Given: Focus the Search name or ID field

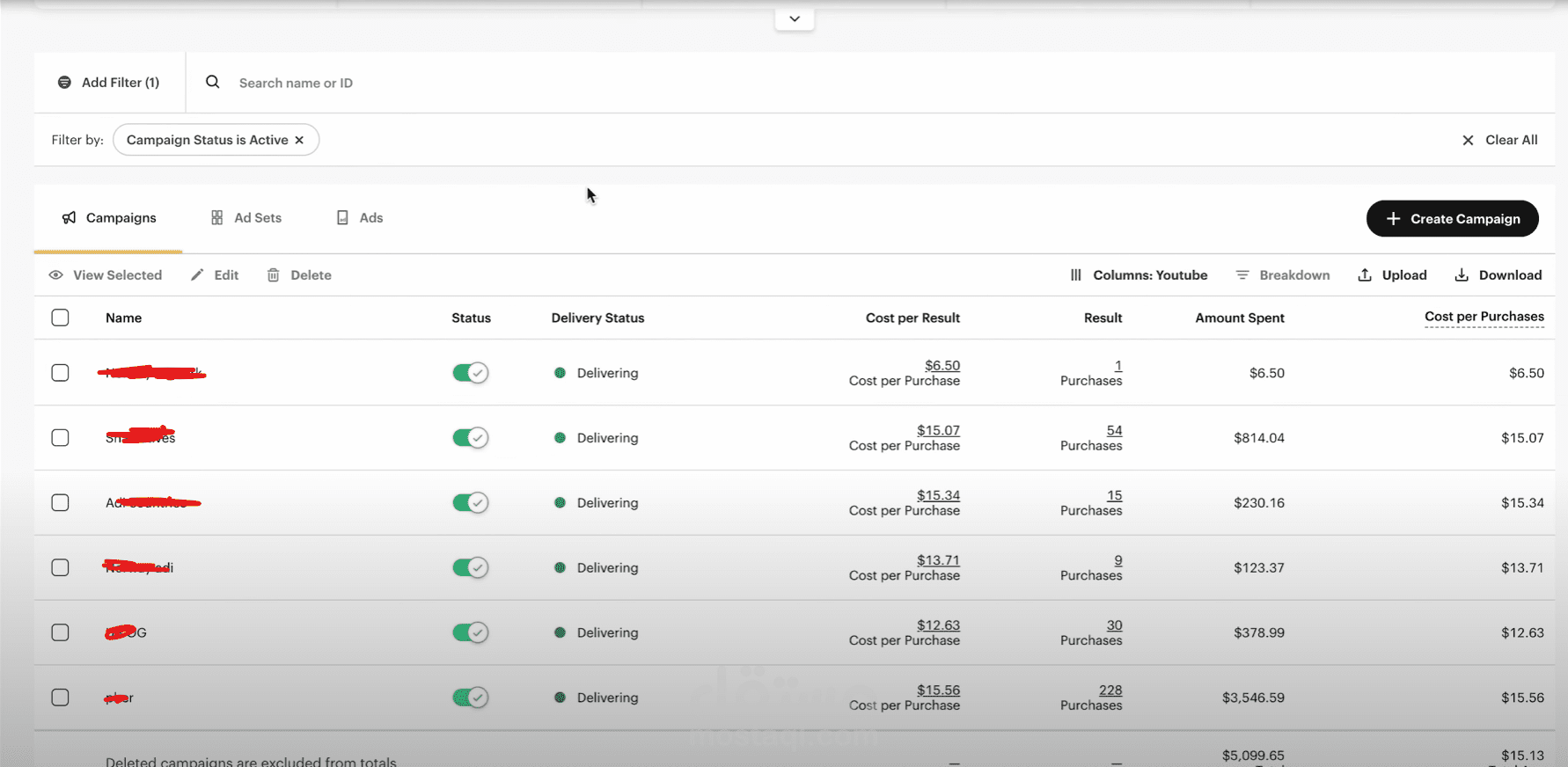Looking at the screenshot, I should coord(871,83).
